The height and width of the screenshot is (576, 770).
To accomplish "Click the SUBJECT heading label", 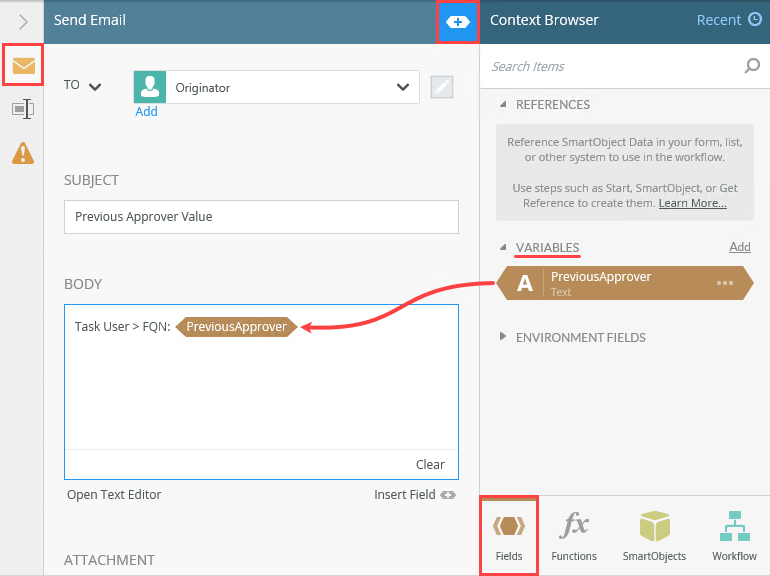I will coord(91,180).
